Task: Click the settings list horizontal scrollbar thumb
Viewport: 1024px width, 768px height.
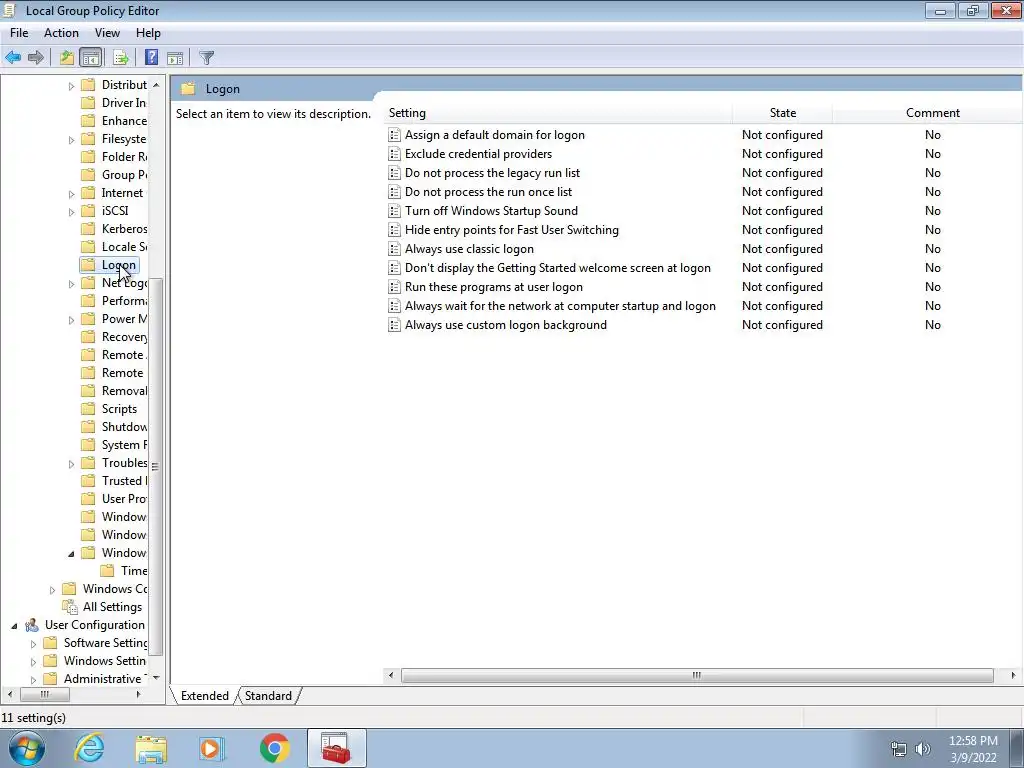Action: [x=697, y=675]
